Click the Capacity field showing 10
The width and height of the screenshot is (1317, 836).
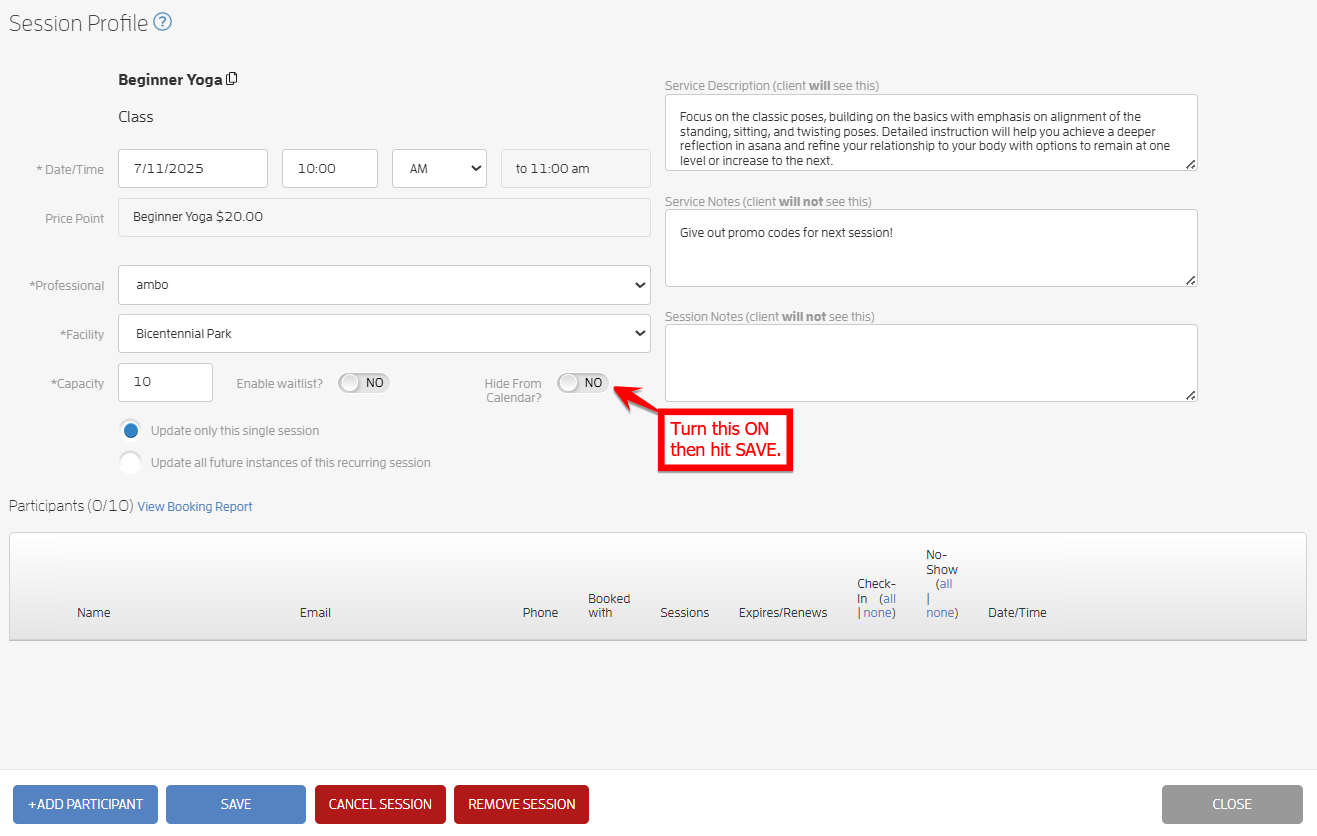click(165, 382)
